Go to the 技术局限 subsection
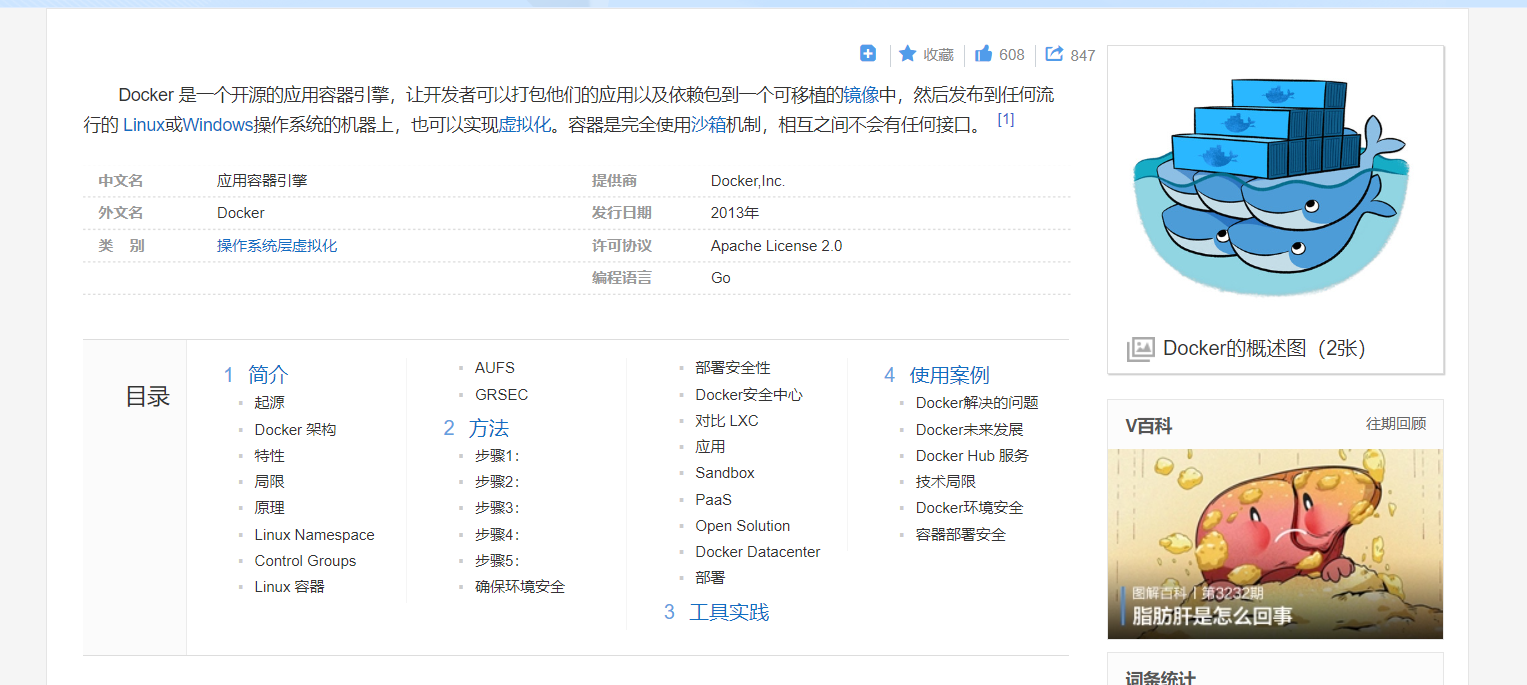This screenshot has height=685, width=1527. click(946, 481)
